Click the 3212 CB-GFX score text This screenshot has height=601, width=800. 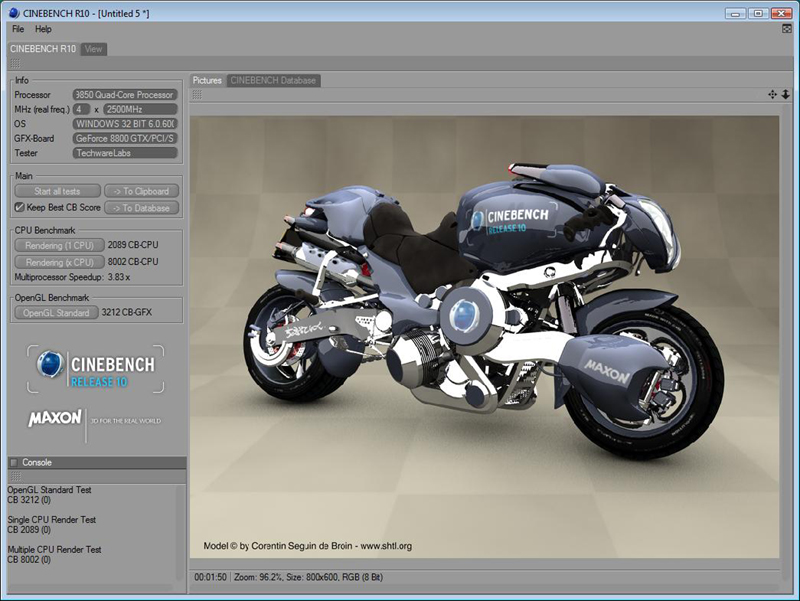(127, 312)
